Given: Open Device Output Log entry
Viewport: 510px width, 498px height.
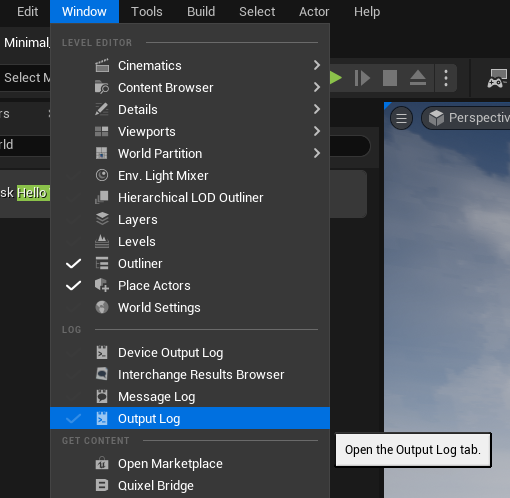Looking at the screenshot, I should coord(190,352).
